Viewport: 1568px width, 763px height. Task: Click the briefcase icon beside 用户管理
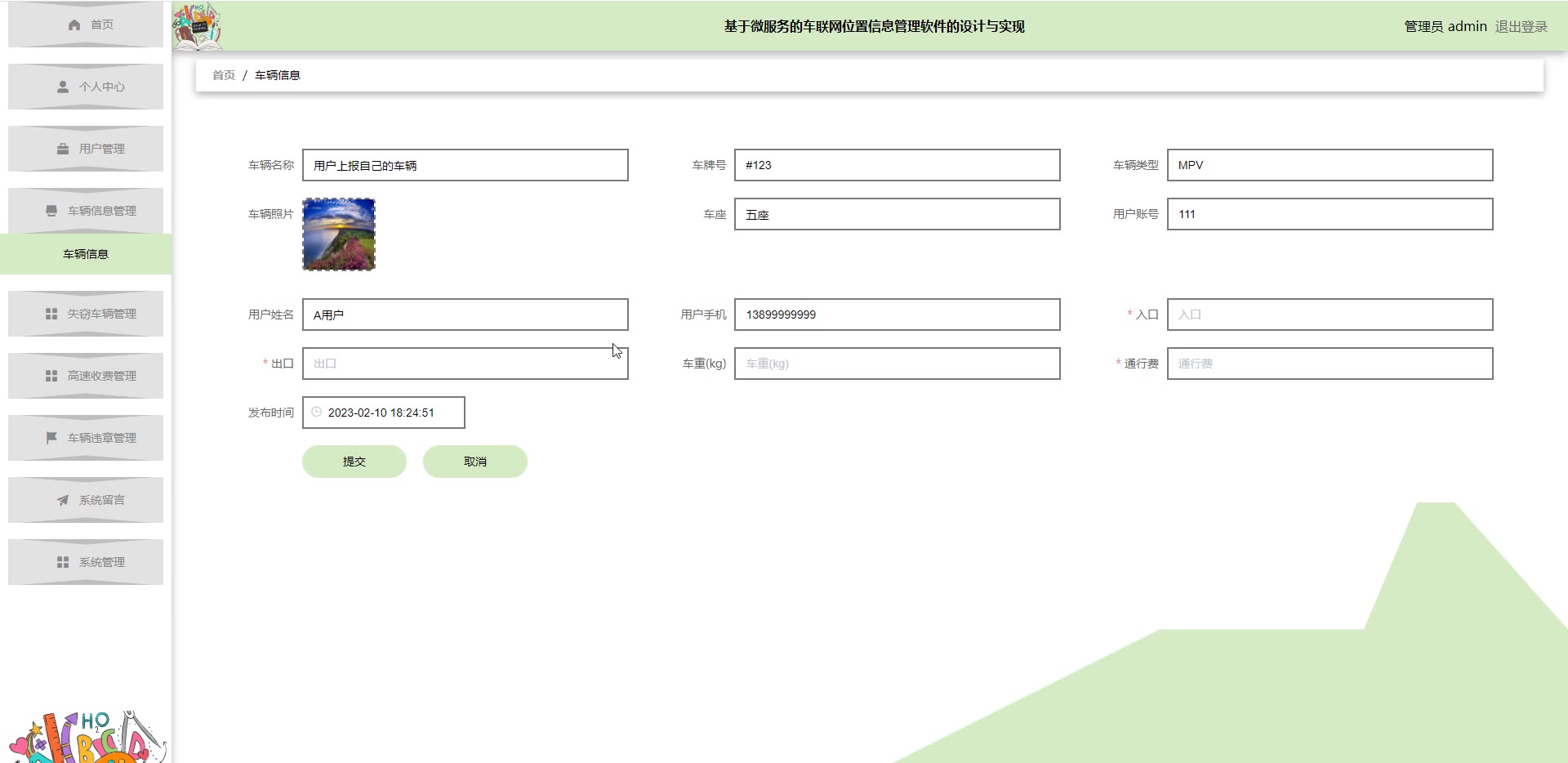(x=63, y=149)
